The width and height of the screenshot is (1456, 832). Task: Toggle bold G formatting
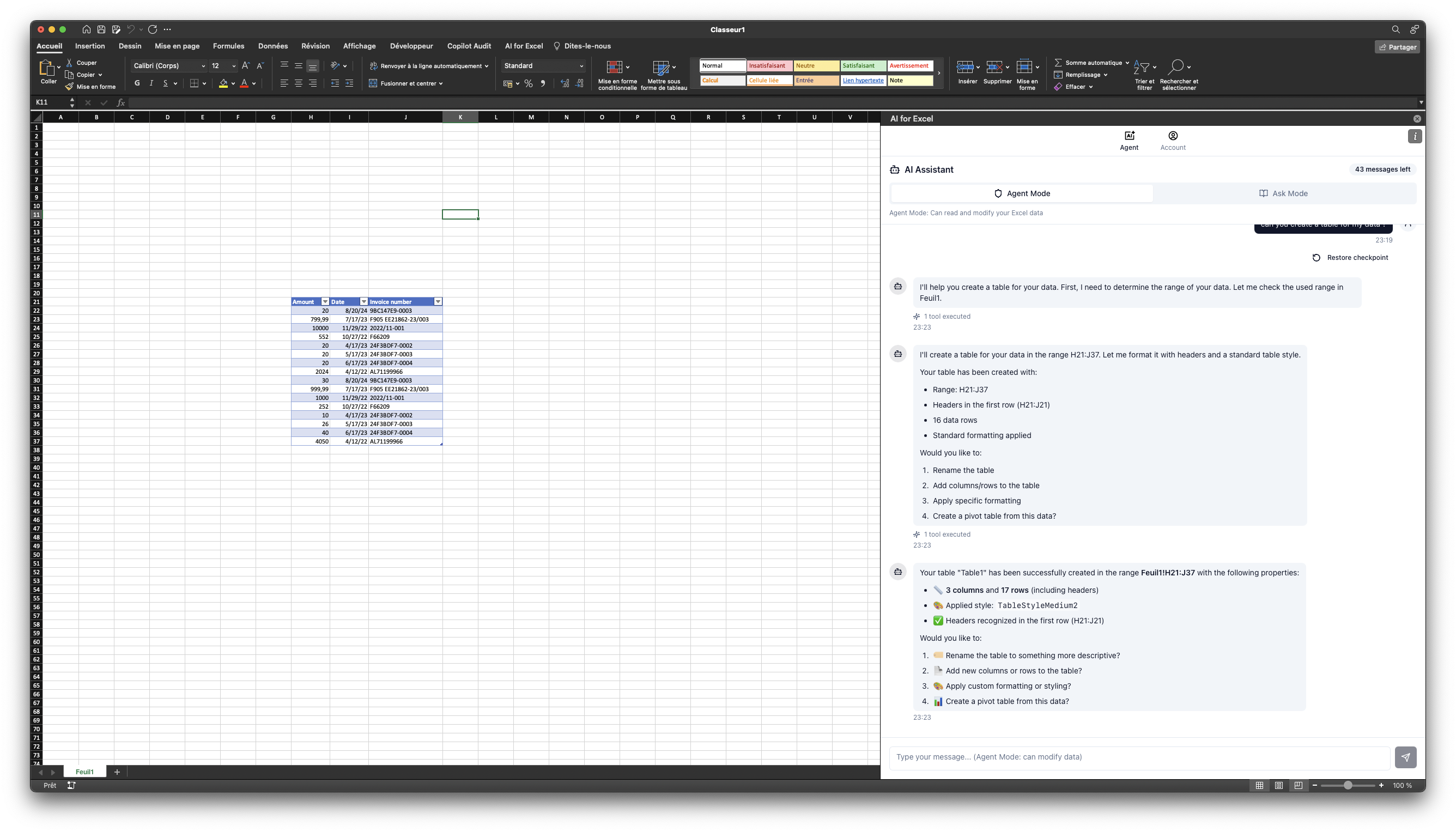(137, 83)
